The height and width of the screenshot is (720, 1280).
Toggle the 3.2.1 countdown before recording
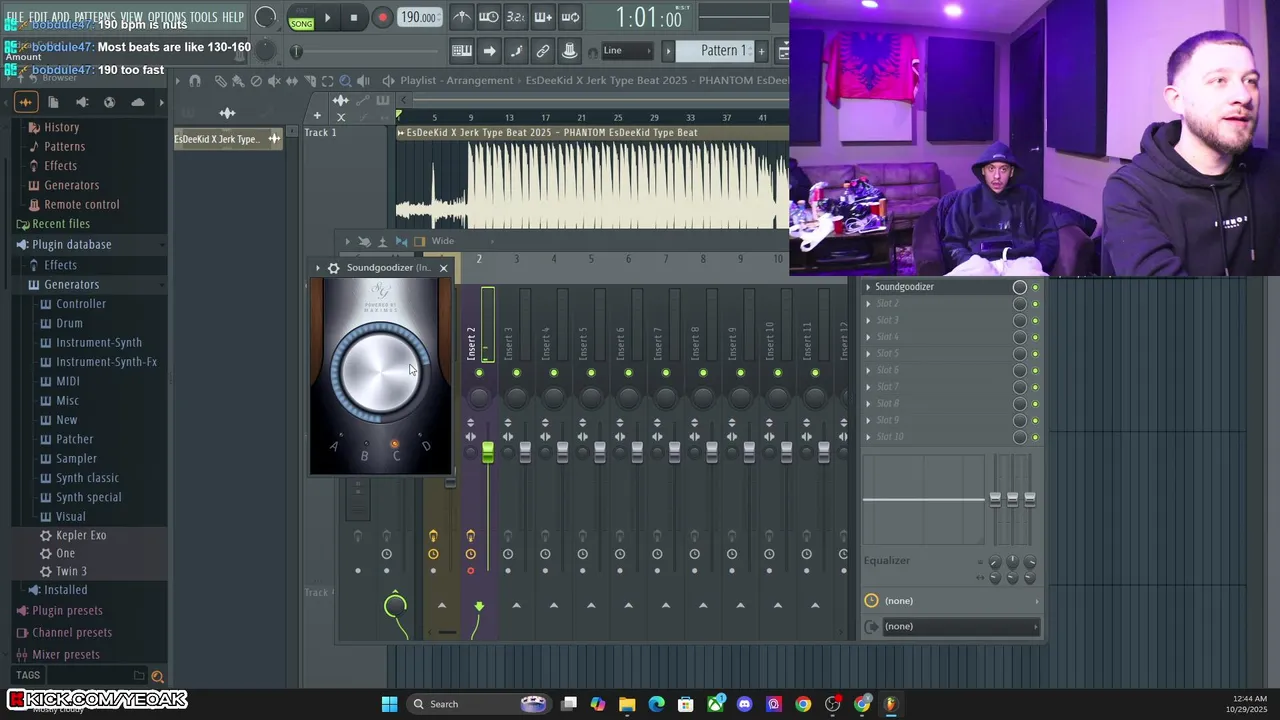tap(516, 17)
